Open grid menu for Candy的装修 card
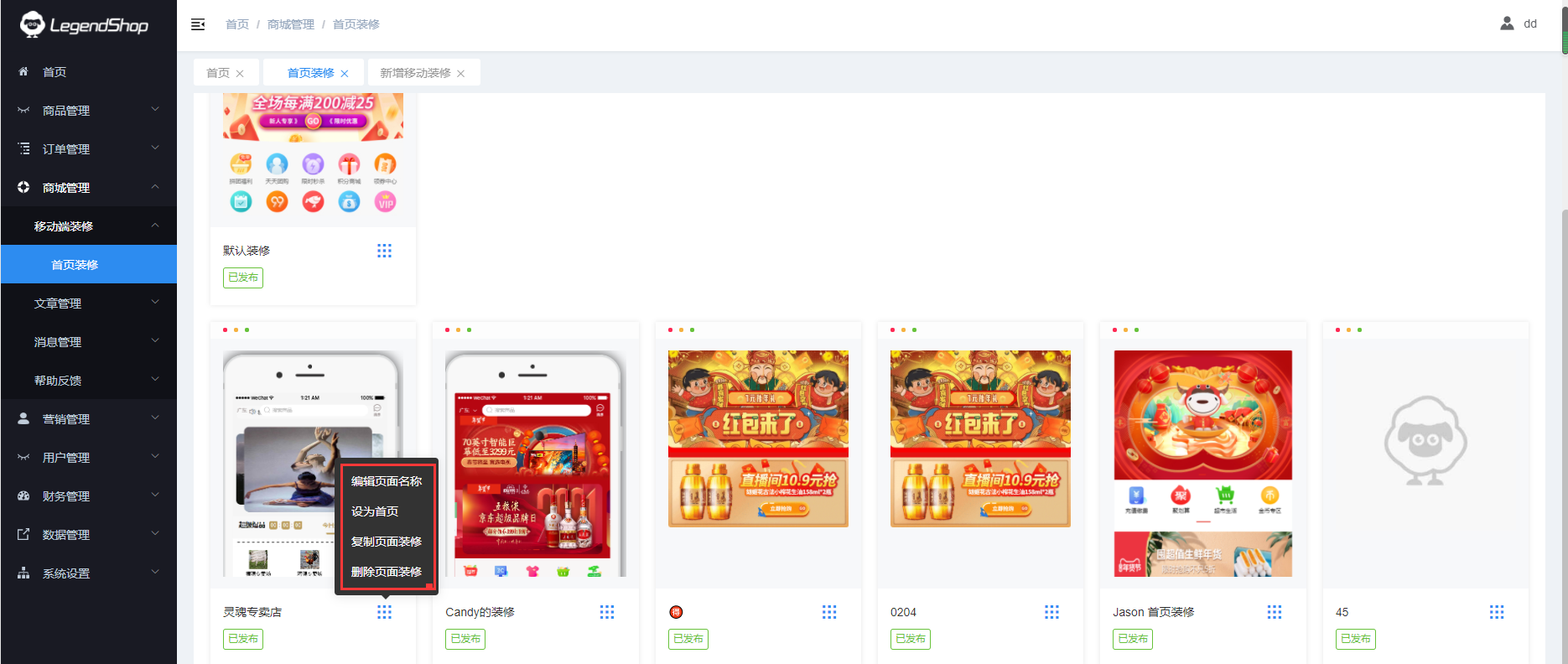This screenshot has height=664, width=1568. 607,612
